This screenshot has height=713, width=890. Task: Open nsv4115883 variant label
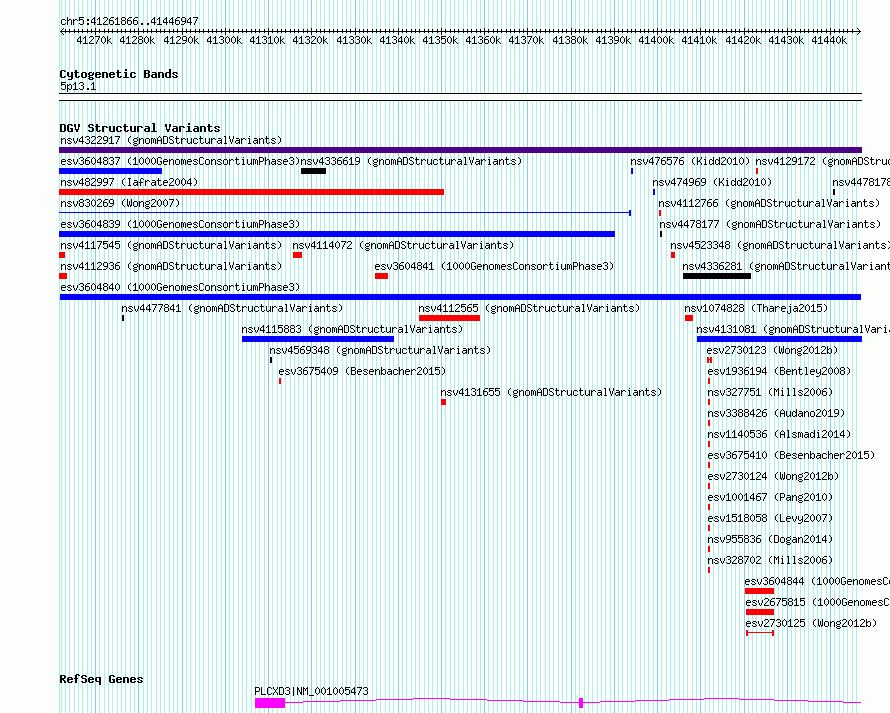point(352,329)
